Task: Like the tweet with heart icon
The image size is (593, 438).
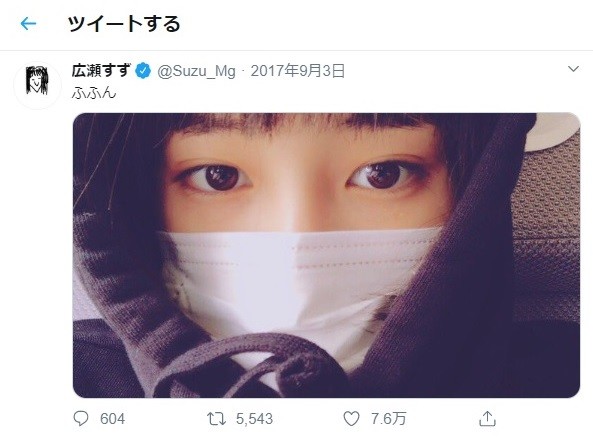Action: (351, 419)
